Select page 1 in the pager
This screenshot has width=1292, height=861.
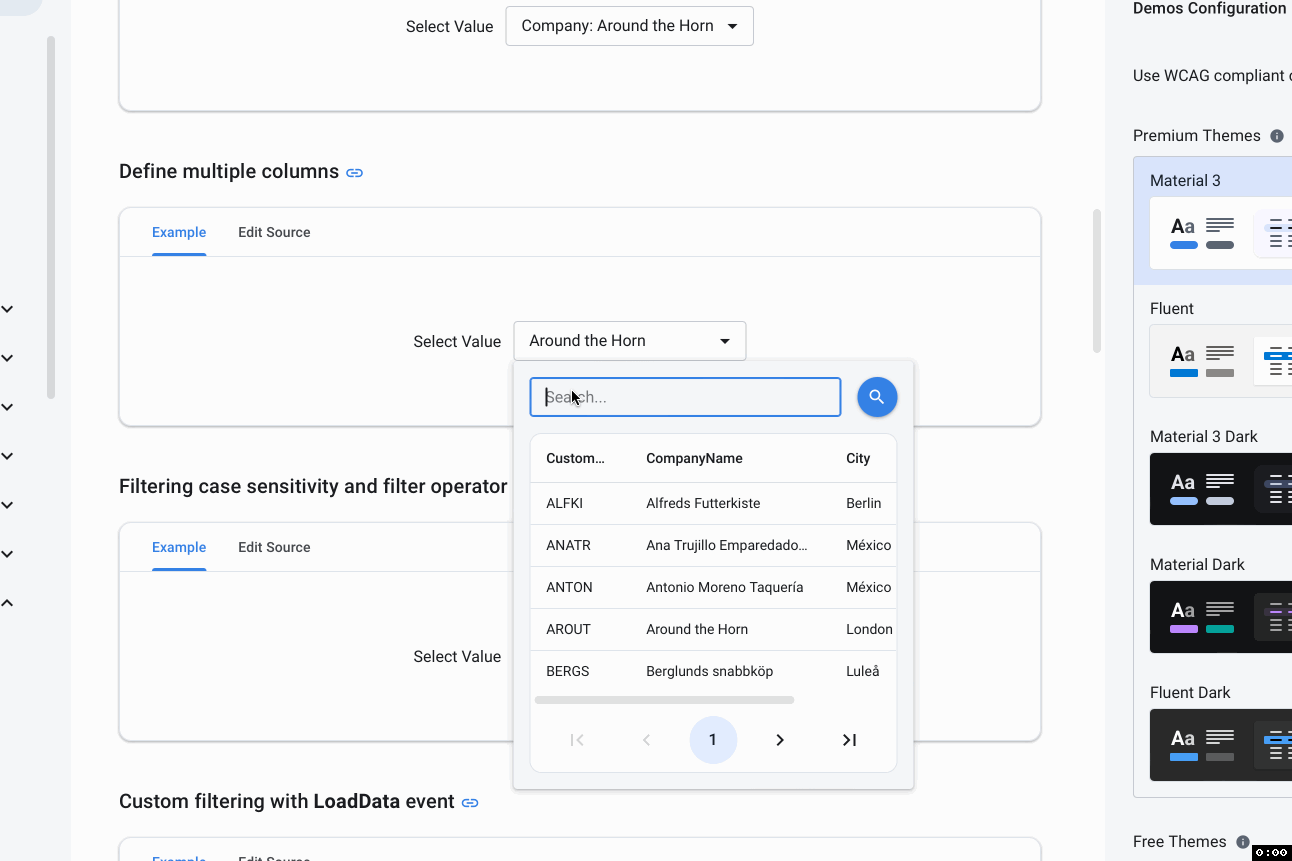[713, 740]
